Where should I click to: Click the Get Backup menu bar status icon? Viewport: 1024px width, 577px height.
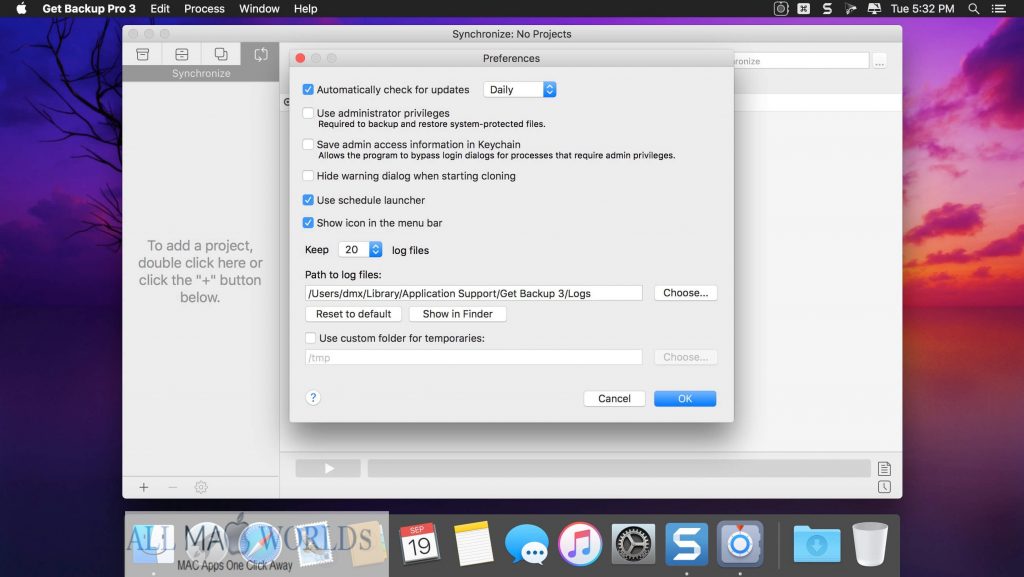(x=781, y=8)
